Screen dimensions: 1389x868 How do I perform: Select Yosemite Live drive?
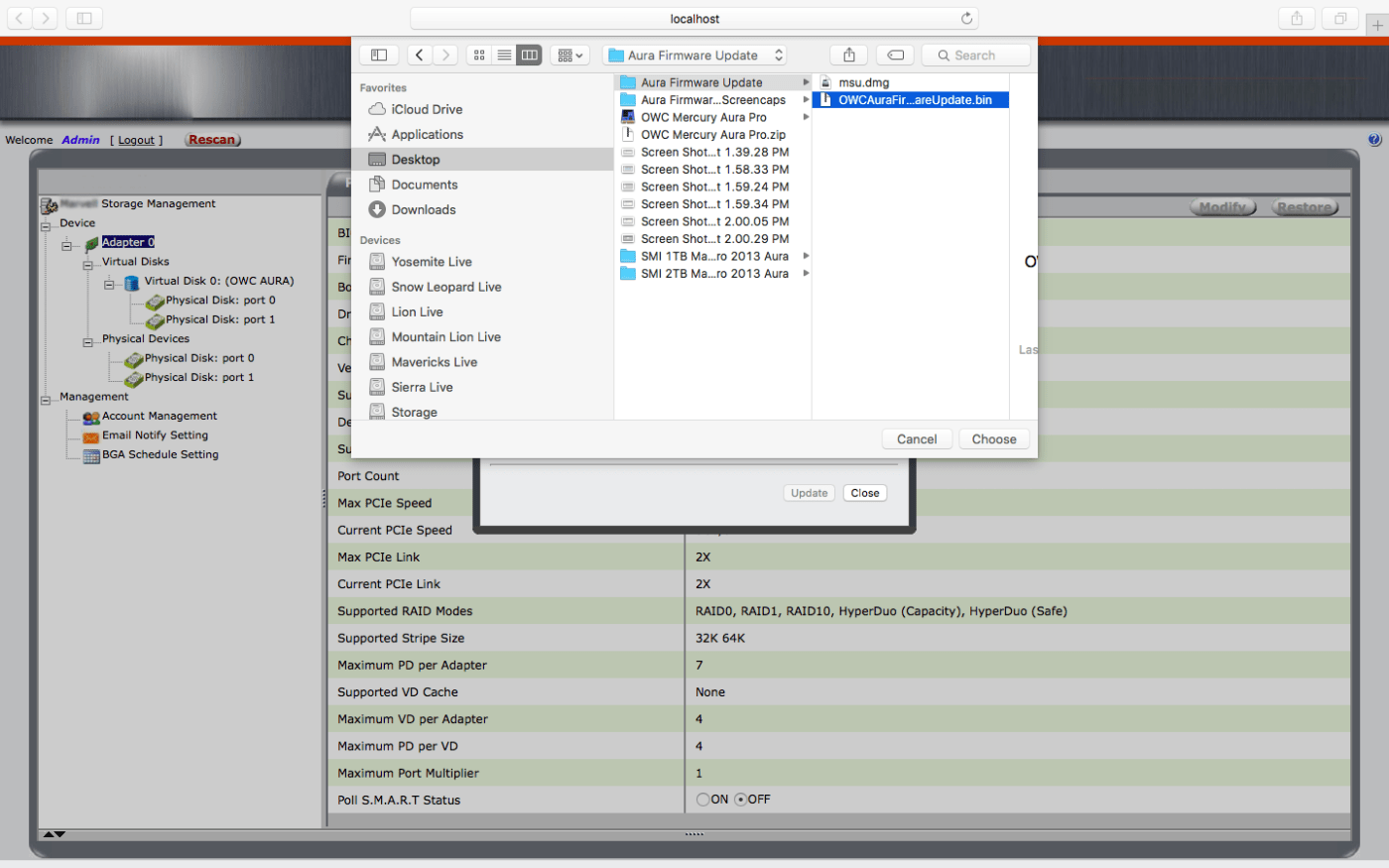pyautogui.click(x=432, y=262)
